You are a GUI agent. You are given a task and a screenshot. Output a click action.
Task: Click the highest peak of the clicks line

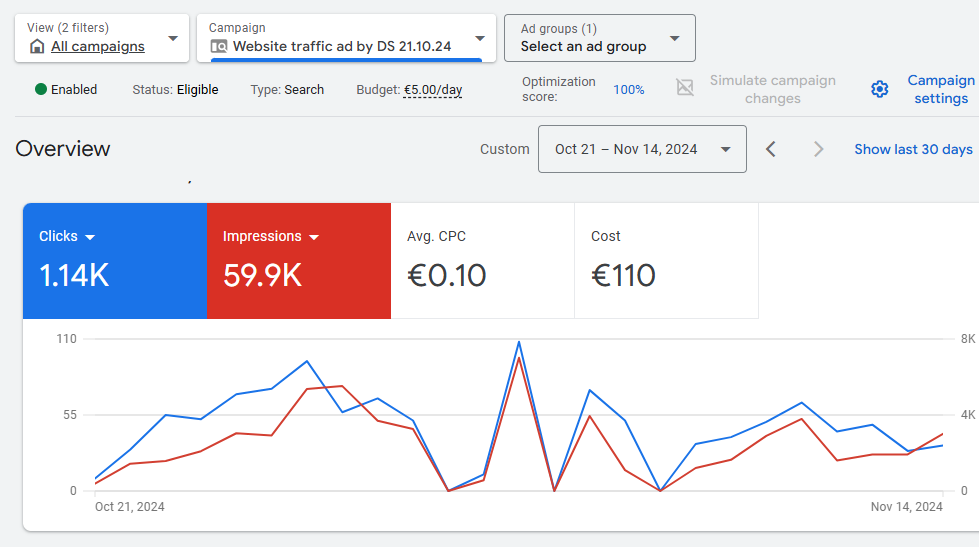(519, 342)
